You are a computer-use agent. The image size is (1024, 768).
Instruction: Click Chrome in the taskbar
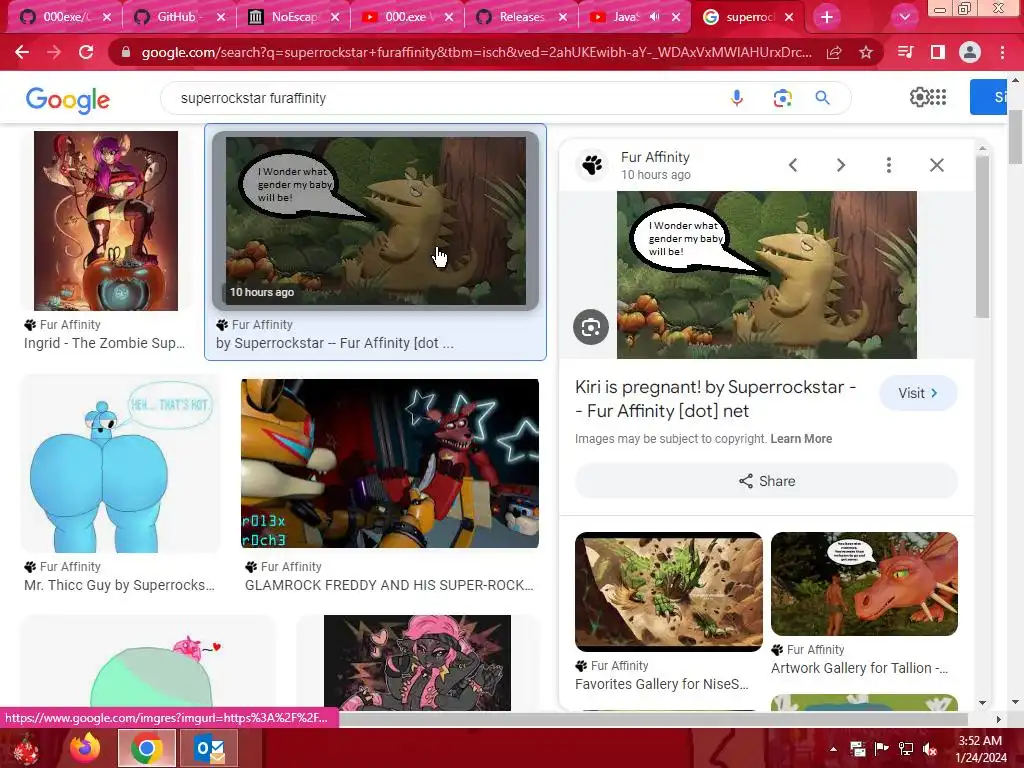(x=146, y=748)
